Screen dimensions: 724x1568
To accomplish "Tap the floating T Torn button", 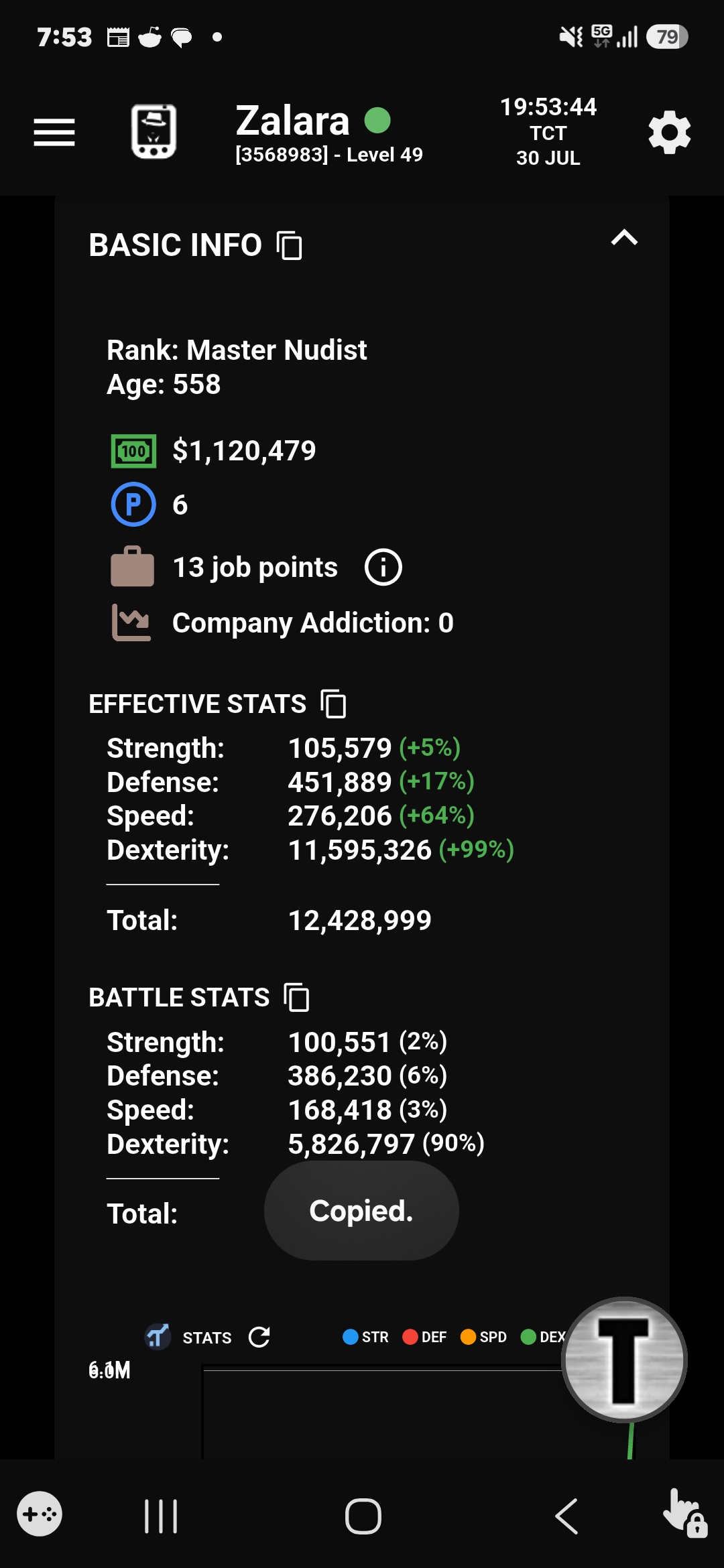I will [624, 1360].
